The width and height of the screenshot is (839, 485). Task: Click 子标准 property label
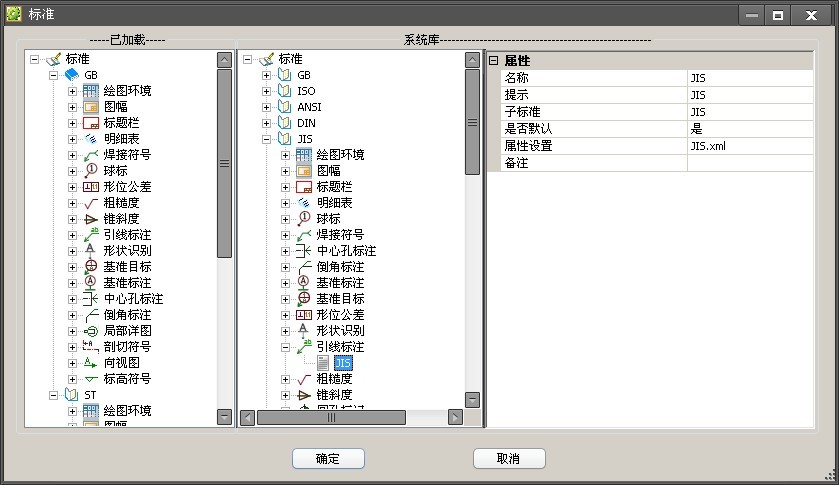click(x=522, y=112)
